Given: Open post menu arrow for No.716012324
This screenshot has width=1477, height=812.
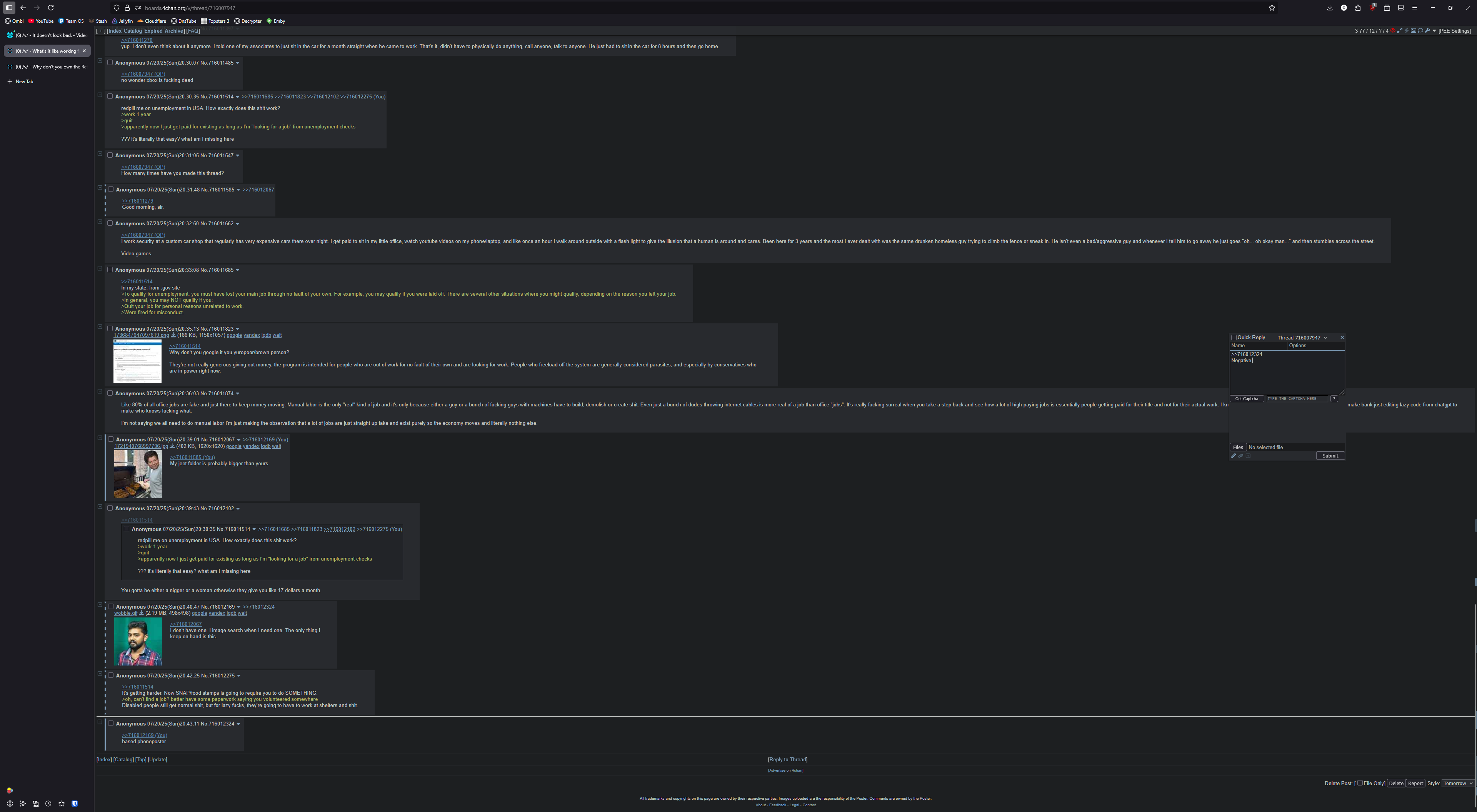Looking at the screenshot, I should [238, 724].
